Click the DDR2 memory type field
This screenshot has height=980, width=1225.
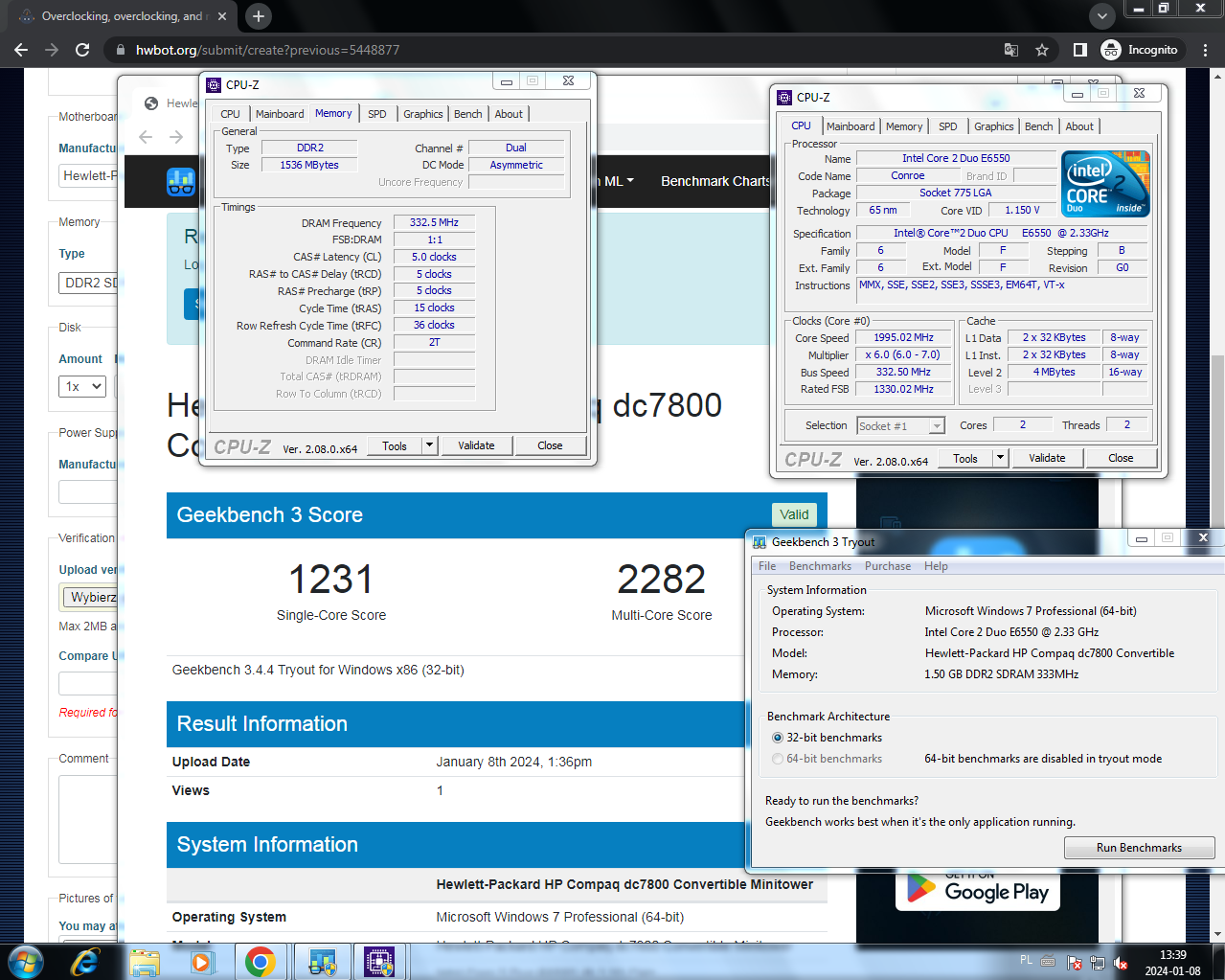coord(88,283)
